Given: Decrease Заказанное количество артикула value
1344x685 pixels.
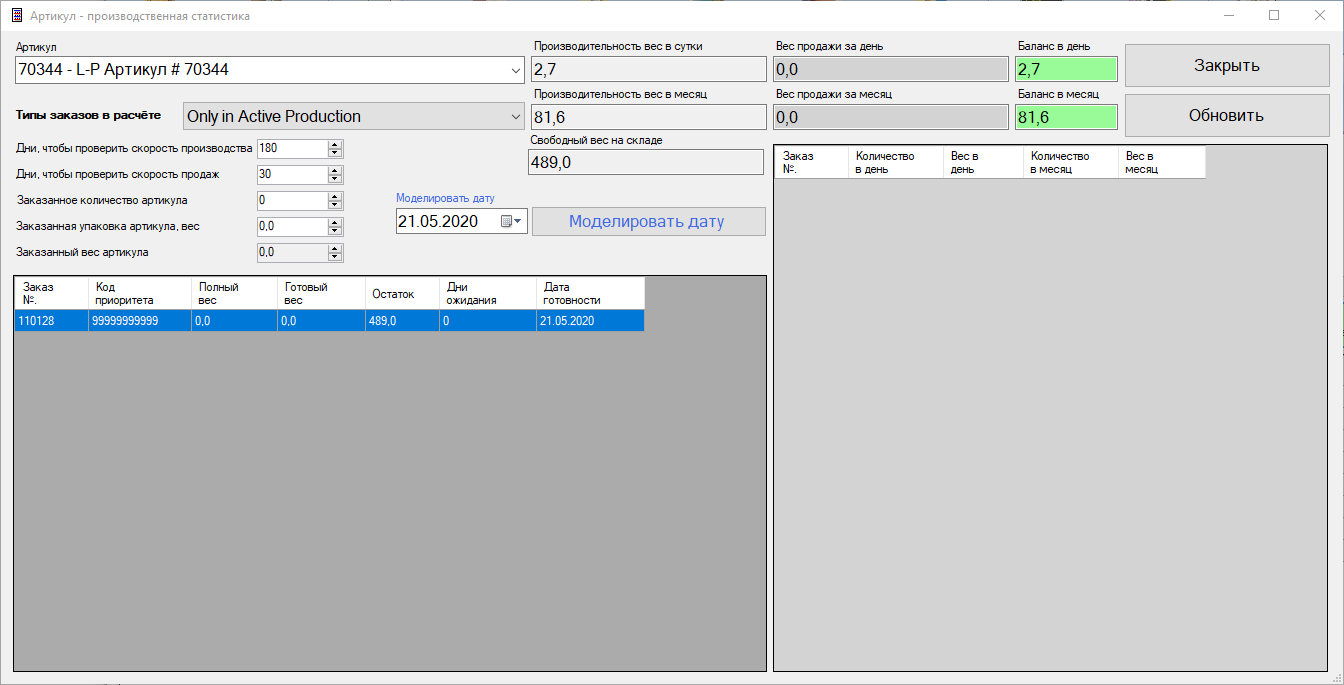Looking at the screenshot, I should click(x=335, y=205).
